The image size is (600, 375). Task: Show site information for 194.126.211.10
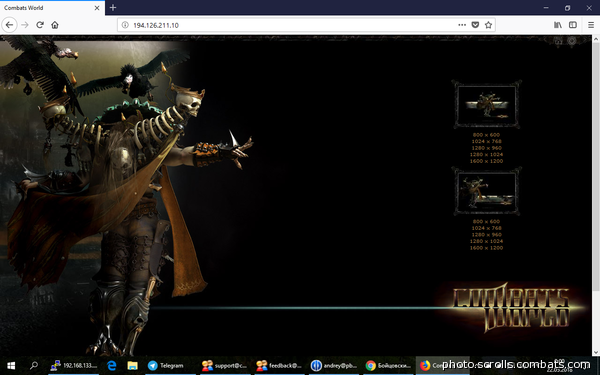point(125,25)
